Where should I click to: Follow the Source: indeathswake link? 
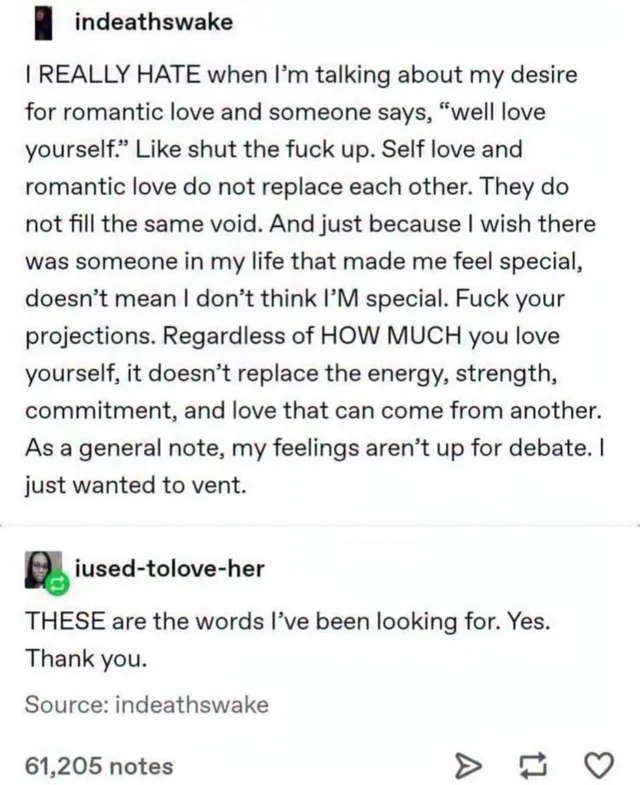[147, 704]
